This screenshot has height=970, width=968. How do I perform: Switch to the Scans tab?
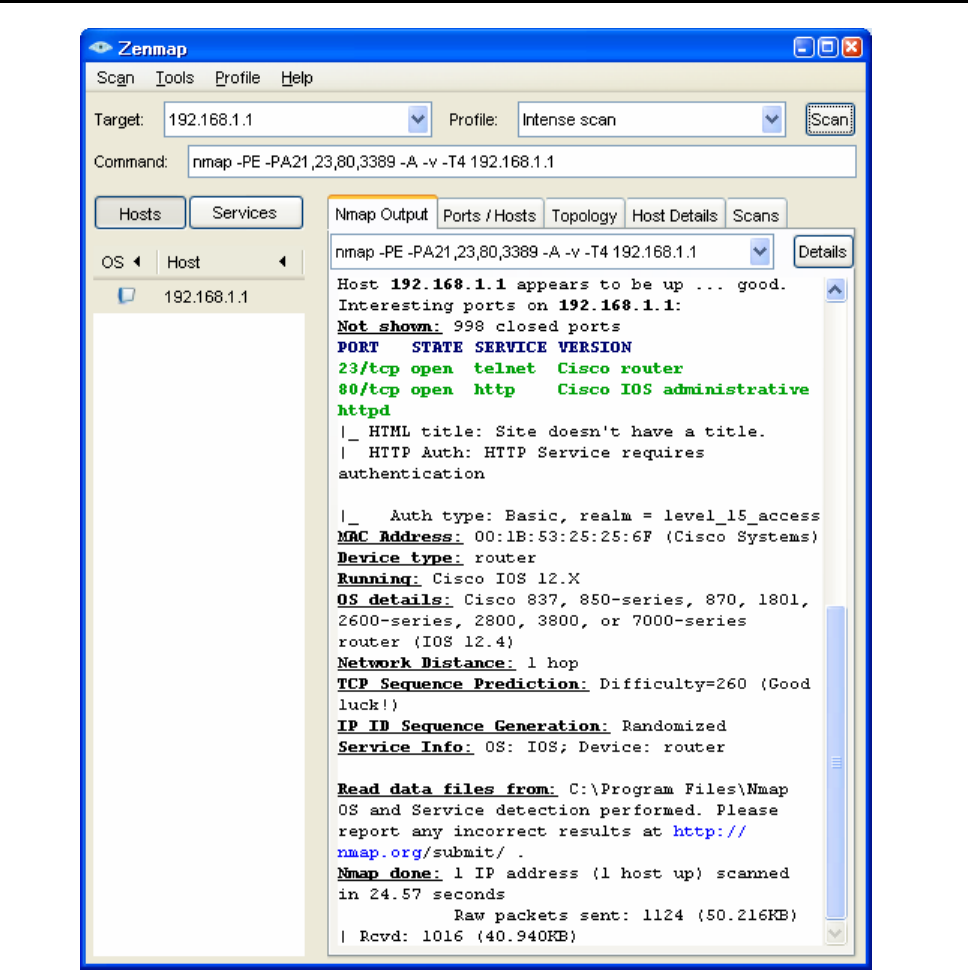pos(756,215)
